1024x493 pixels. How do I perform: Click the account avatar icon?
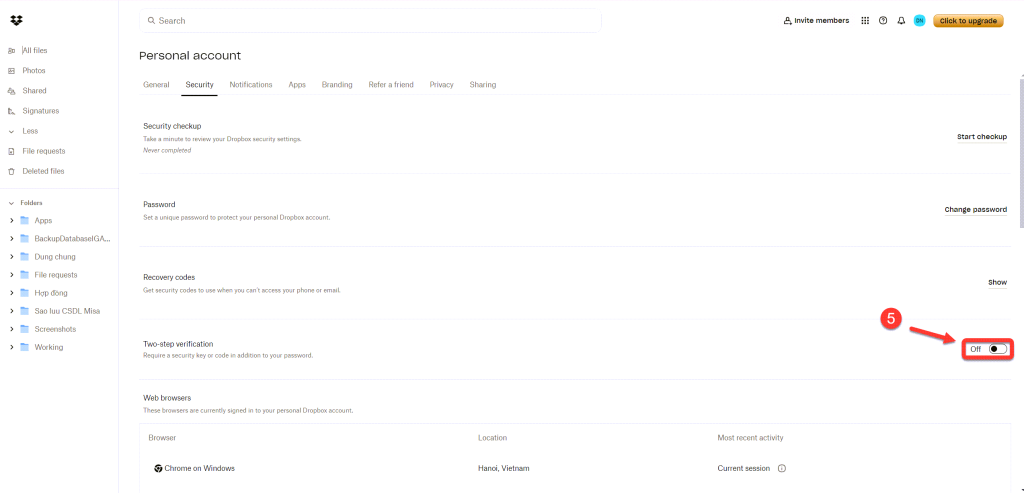coord(919,20)
